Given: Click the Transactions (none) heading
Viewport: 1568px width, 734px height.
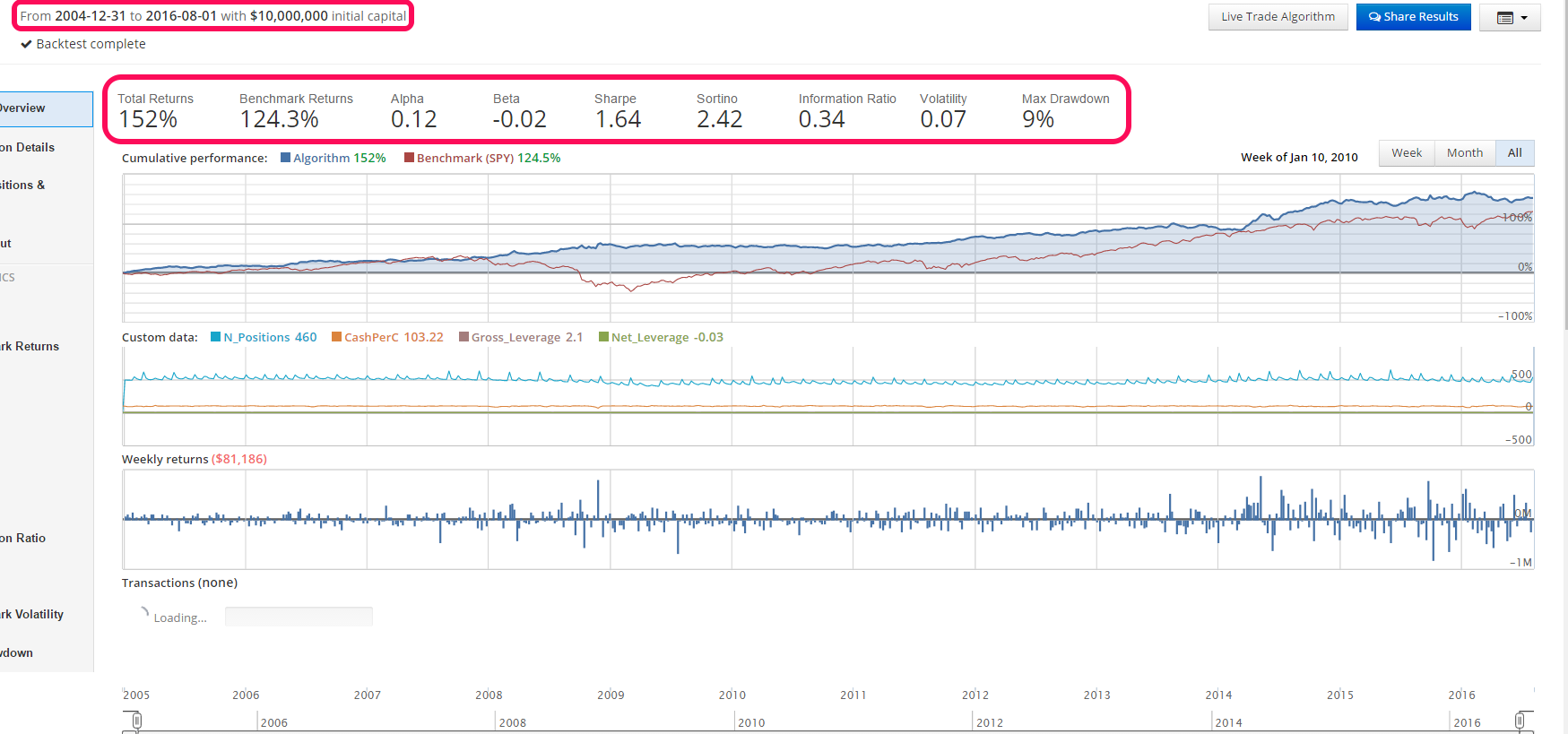Looking at the screenshot, I should 180,583.
